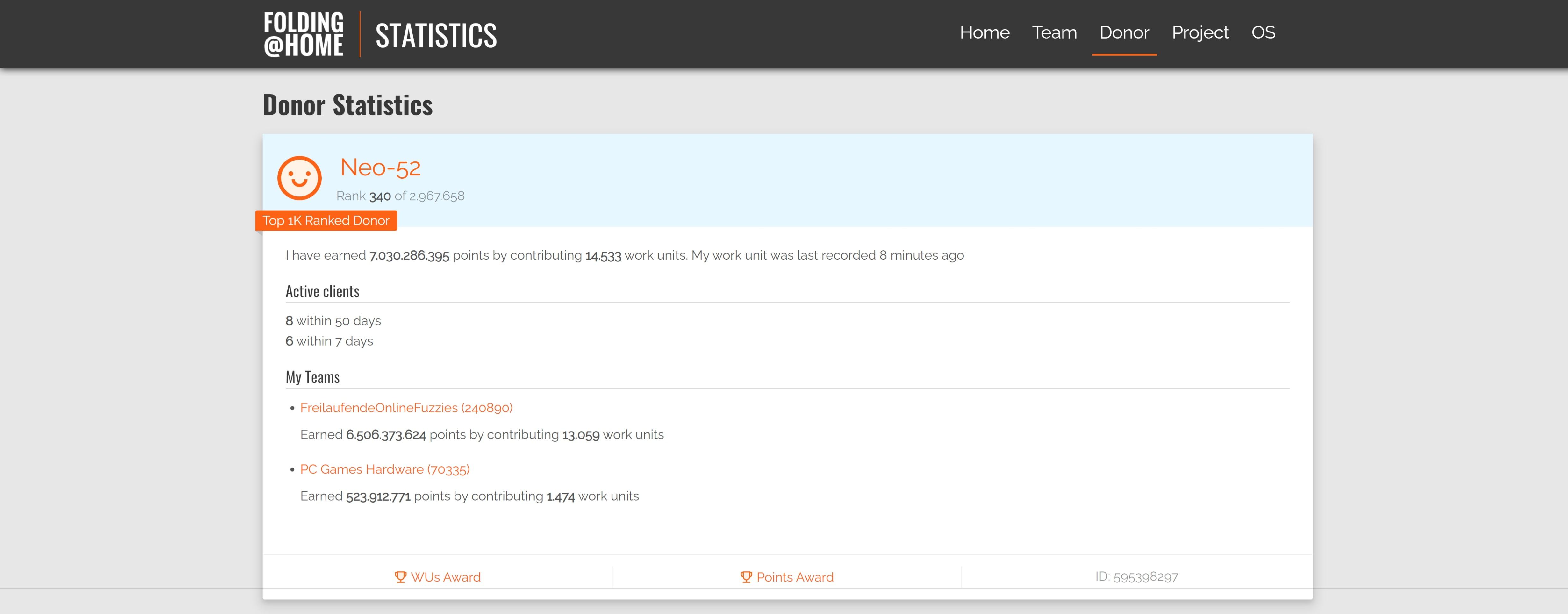Screen dimensions: 1568x614
Task: Click the orange smiley avatar icon
Action: pyautogui.click(x=299, y=178)
